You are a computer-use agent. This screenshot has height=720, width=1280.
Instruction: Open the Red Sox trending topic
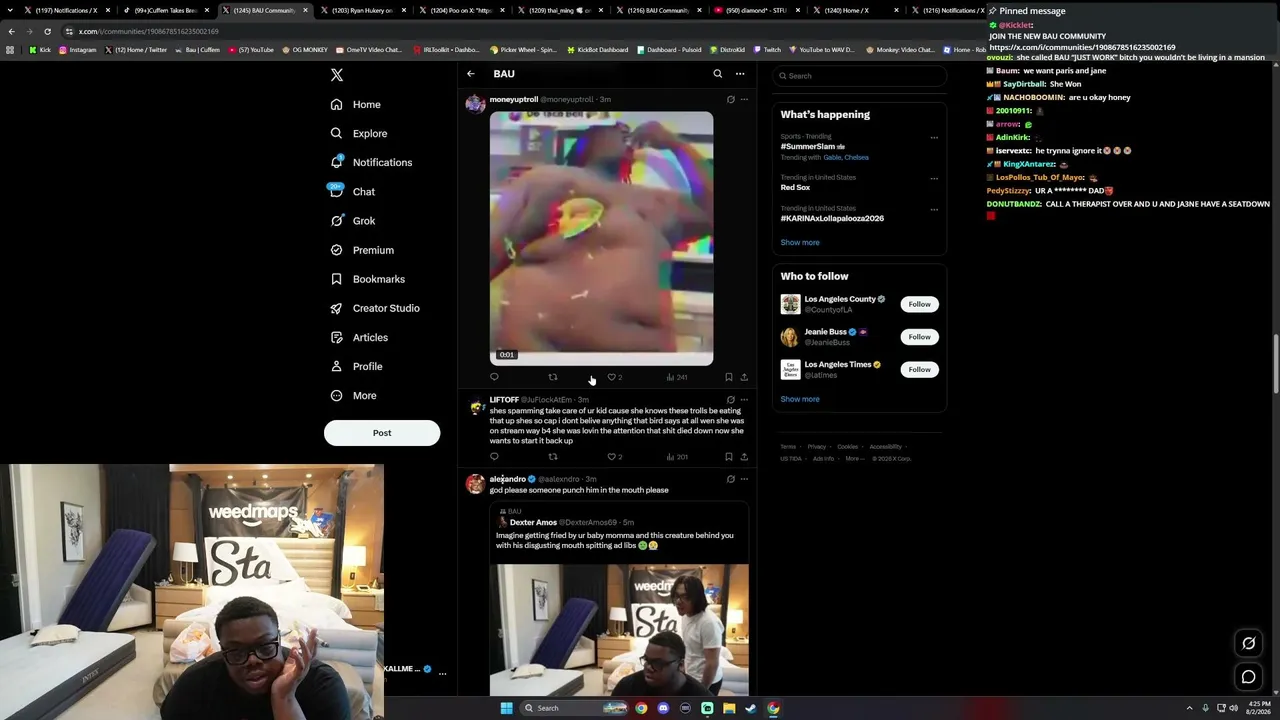pyautogui.click(x=795, y=187)
